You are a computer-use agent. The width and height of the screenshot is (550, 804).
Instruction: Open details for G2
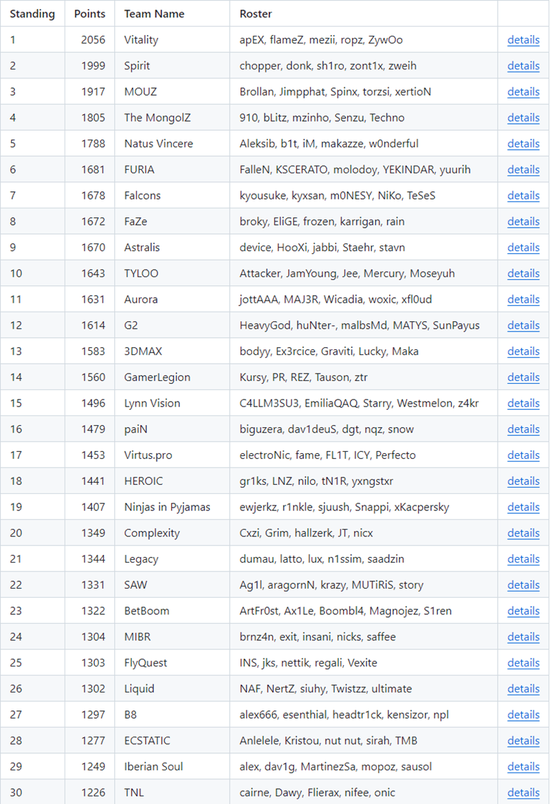[523, 325]
